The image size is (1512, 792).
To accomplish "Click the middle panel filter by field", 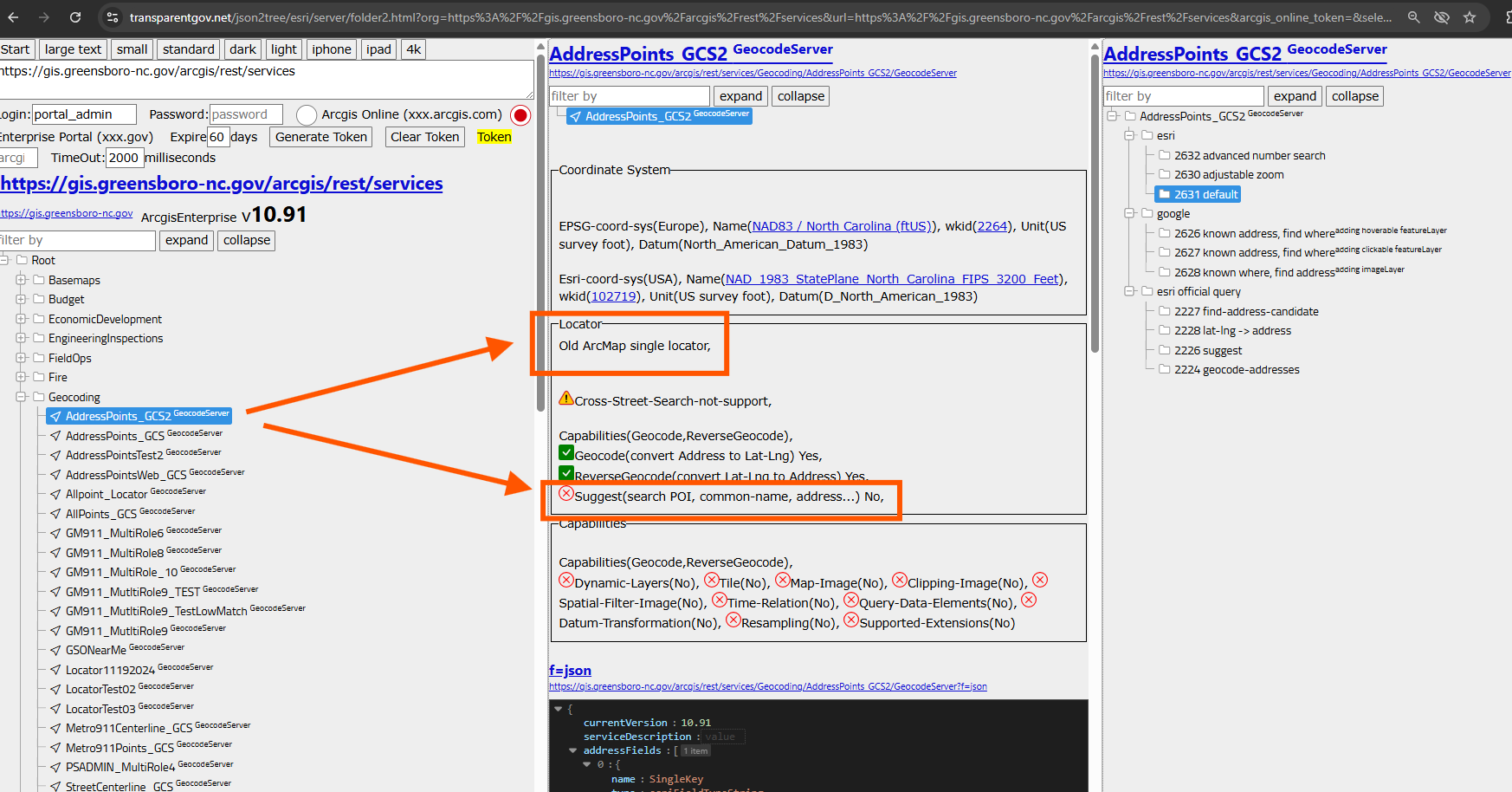I will (x=630, y=96).
